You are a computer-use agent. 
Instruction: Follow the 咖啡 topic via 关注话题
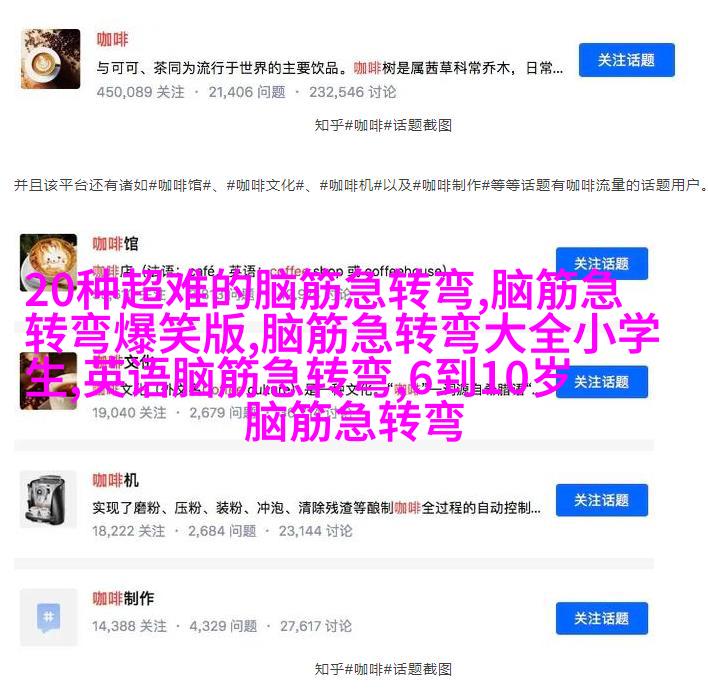click(x=627, y=60)
